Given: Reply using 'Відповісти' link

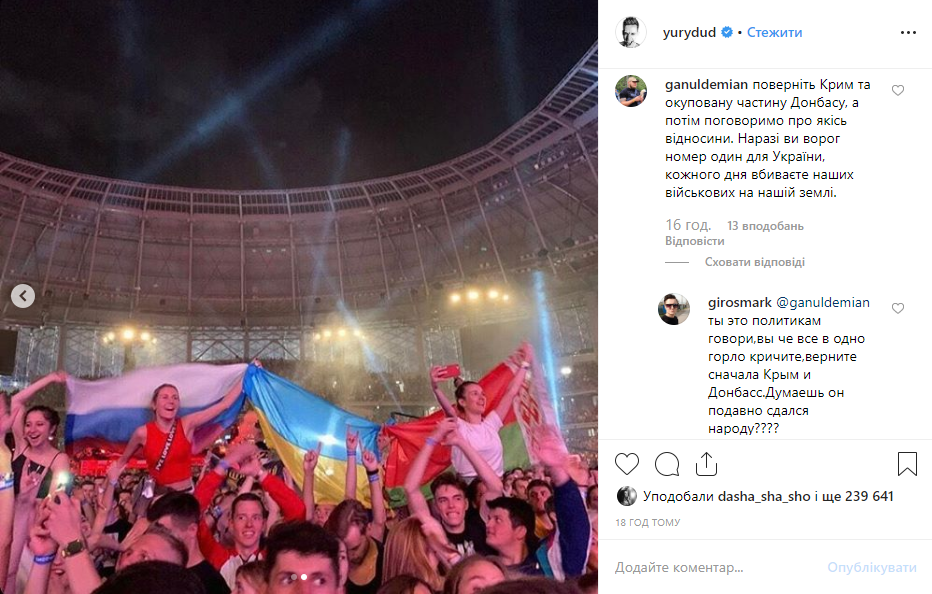Looking at the screenshot, I should (x=694, y=241).
